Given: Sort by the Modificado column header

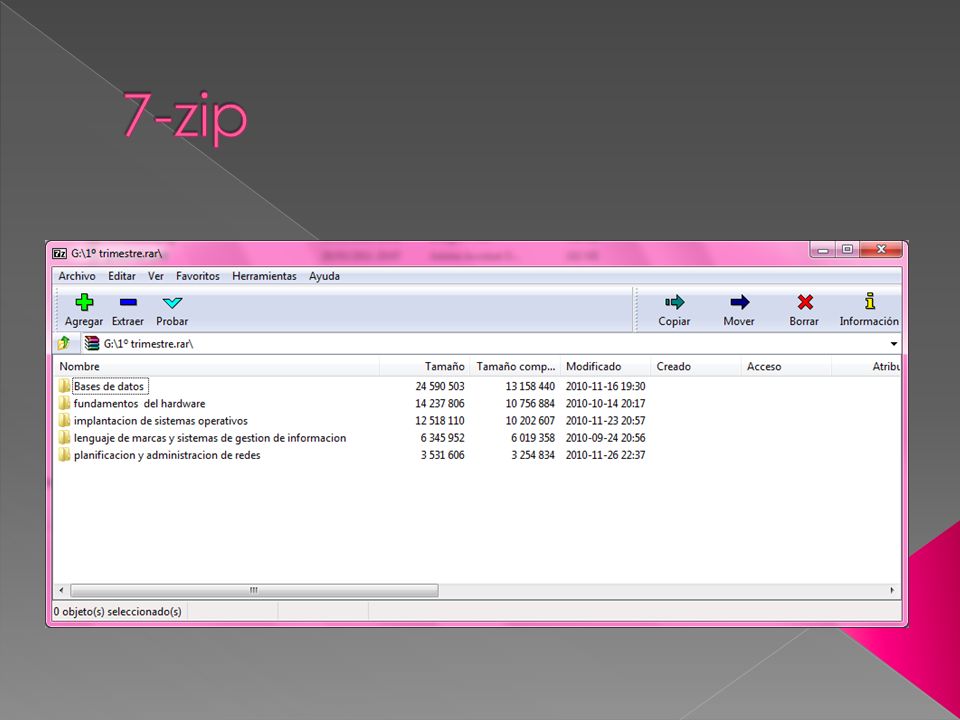Looking at the screenshot, I should tap(605, 366).
